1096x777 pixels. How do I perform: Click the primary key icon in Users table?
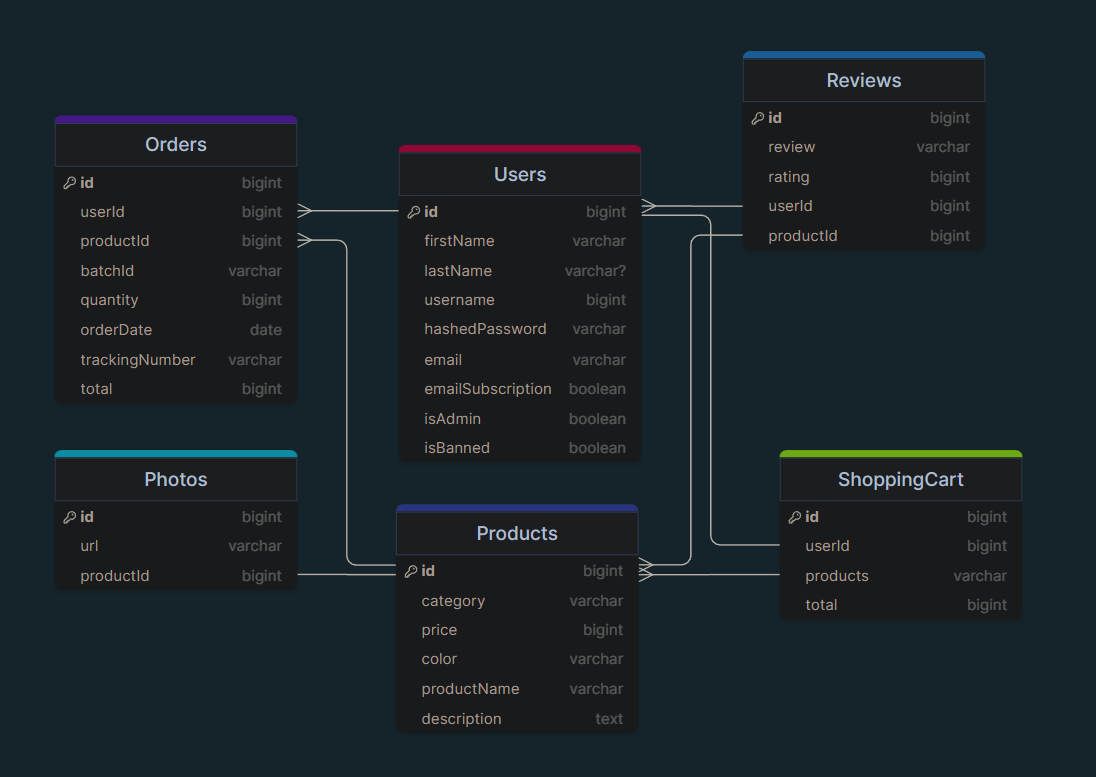pyautogui.click(x=414, y=212)
